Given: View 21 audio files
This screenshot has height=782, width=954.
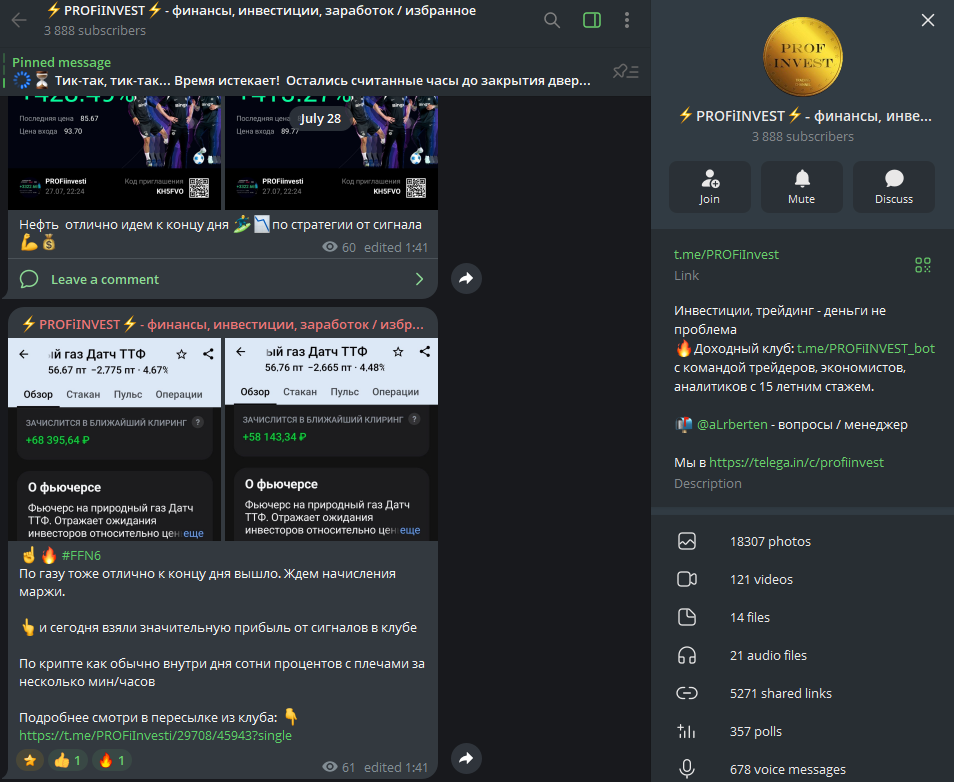Looking at the screenshot, I should click(x=803, y=655).
